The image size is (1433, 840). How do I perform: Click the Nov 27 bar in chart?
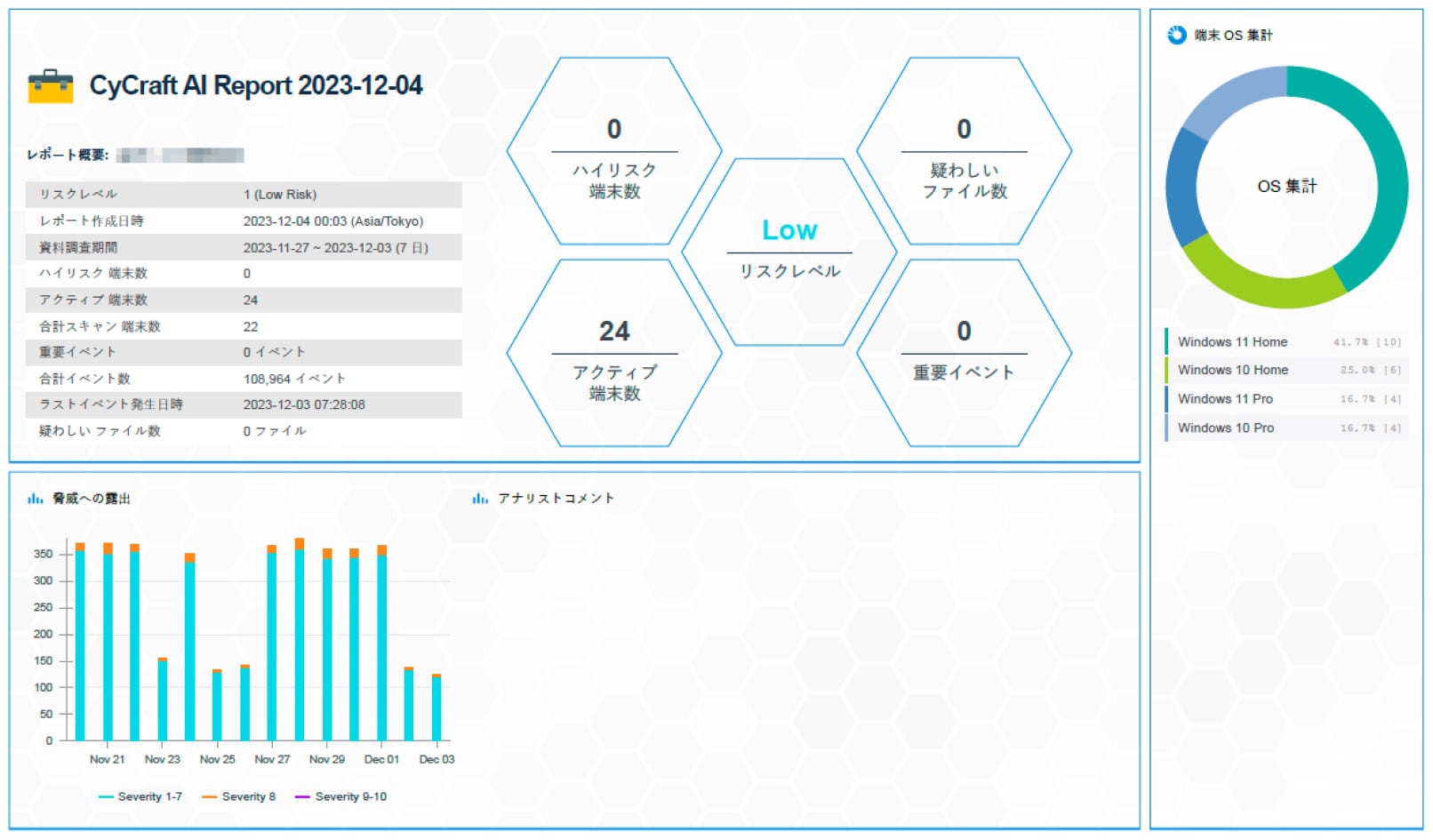pyautogui.click(x=272, y=643)
